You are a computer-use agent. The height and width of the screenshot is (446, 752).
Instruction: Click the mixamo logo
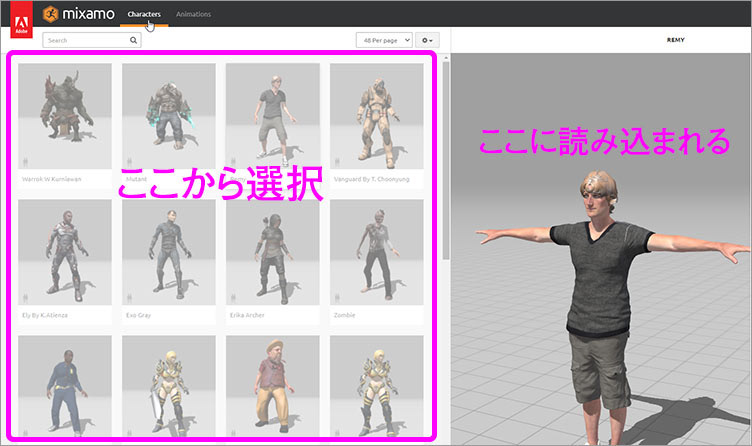pos(79,14)
